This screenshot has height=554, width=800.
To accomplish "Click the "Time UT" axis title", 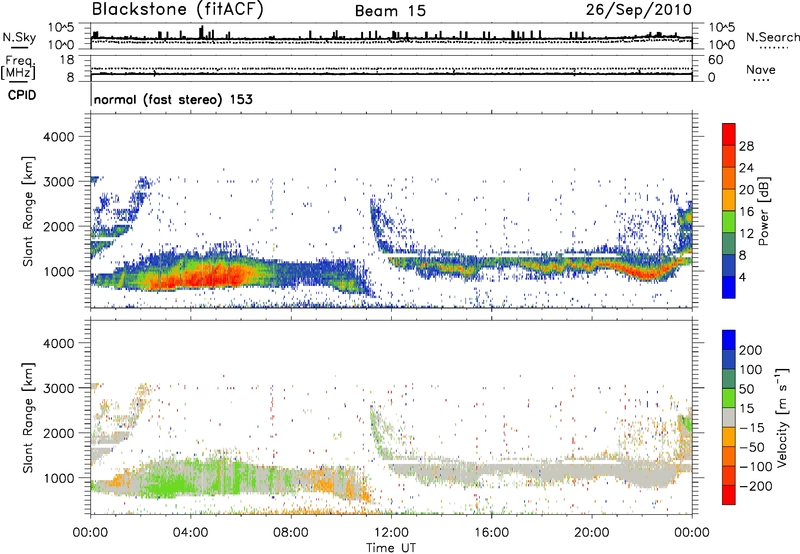I will click(x=391, y=548).
